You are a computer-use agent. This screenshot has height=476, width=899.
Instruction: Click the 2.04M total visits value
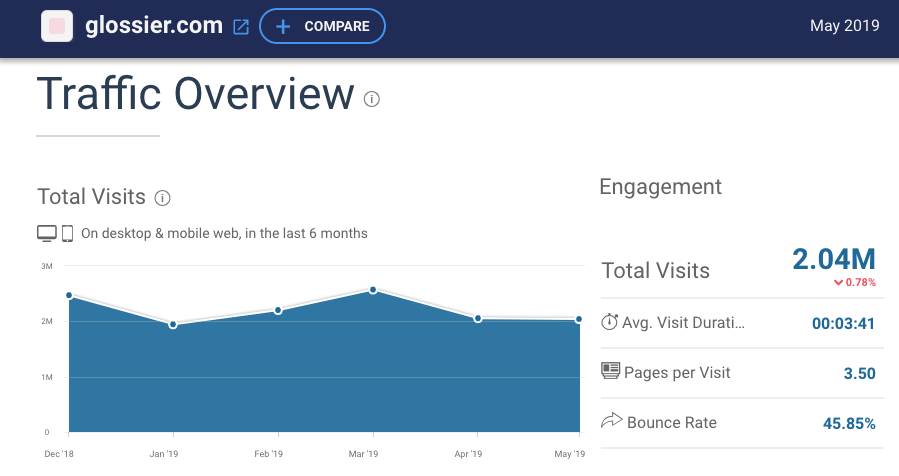834,259
